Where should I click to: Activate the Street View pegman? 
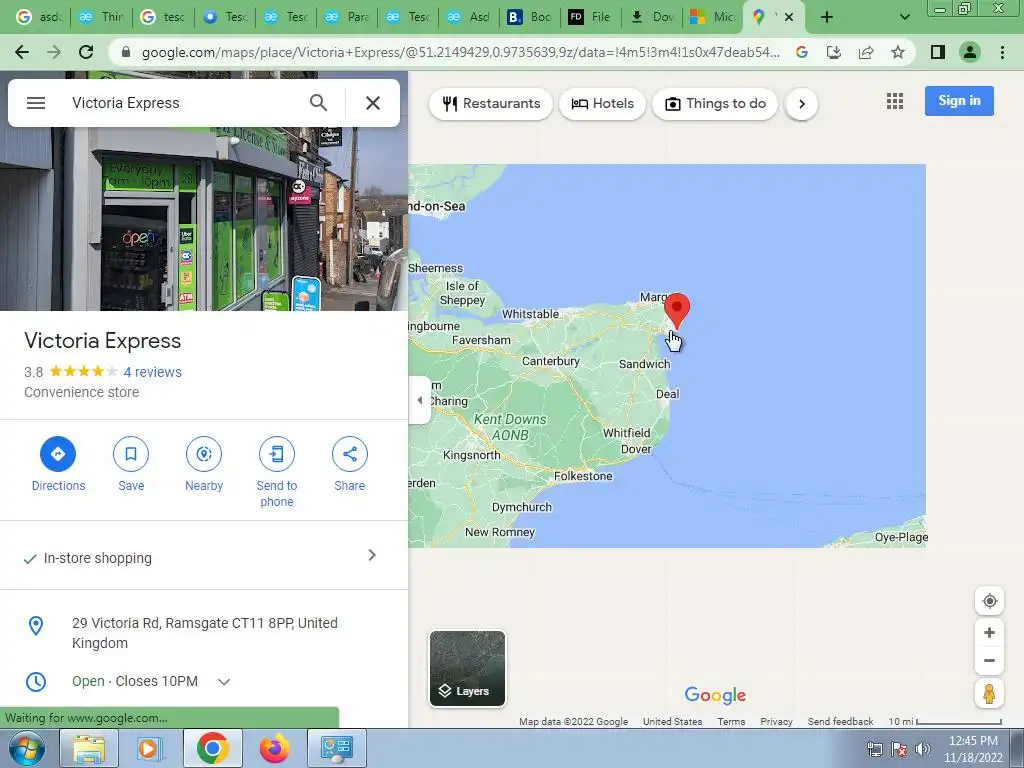989,694
